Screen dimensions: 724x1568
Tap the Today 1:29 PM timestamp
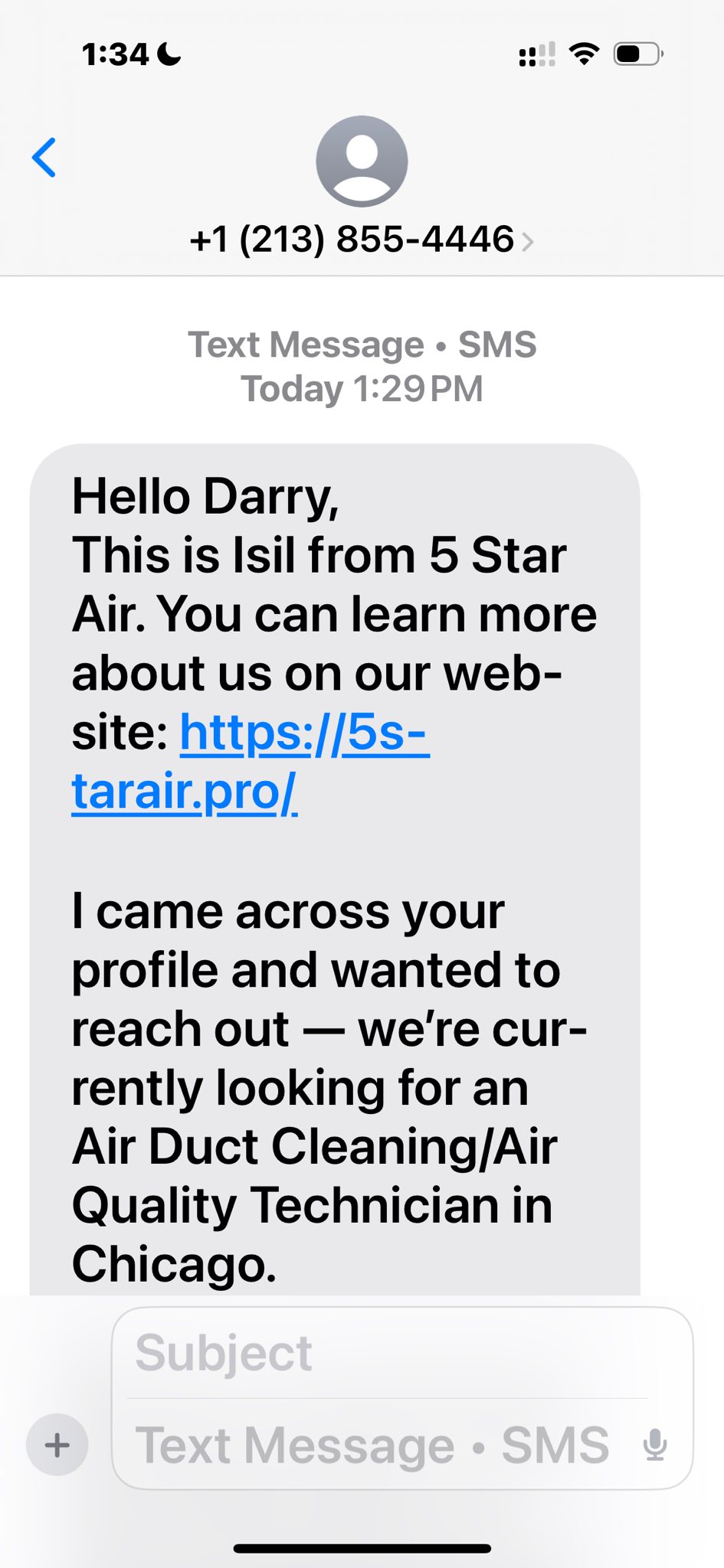362,389
